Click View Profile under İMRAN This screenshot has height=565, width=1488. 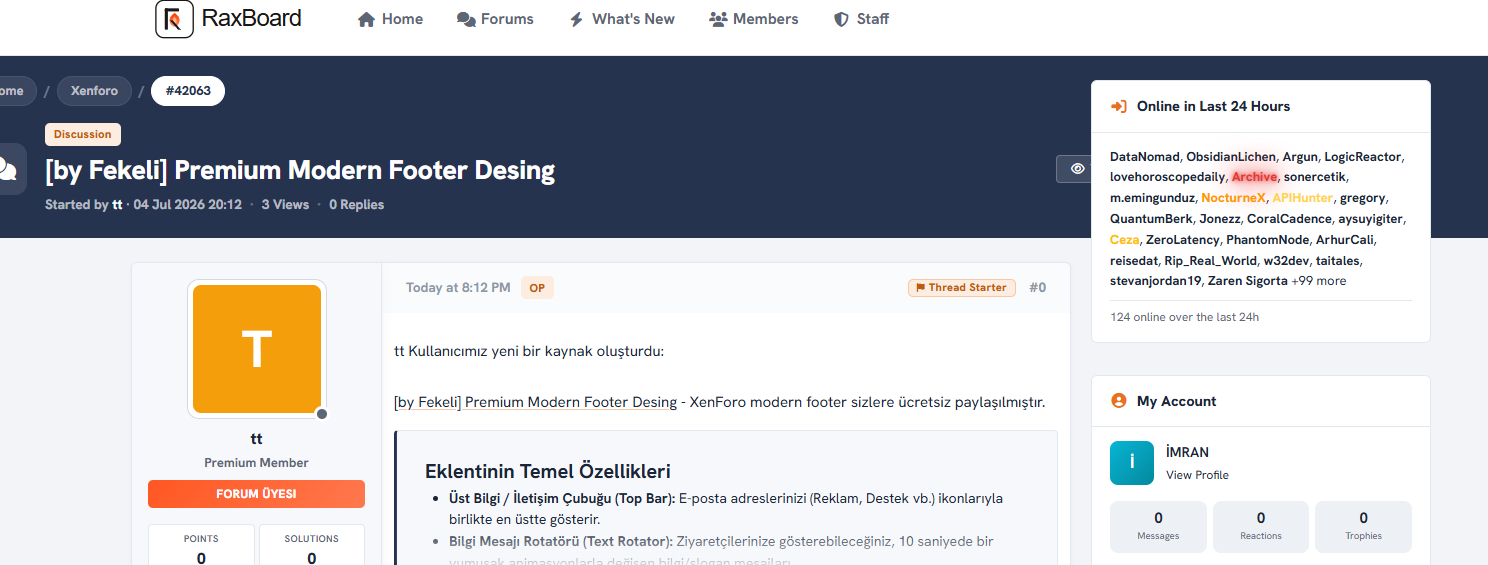(1197, 475)
